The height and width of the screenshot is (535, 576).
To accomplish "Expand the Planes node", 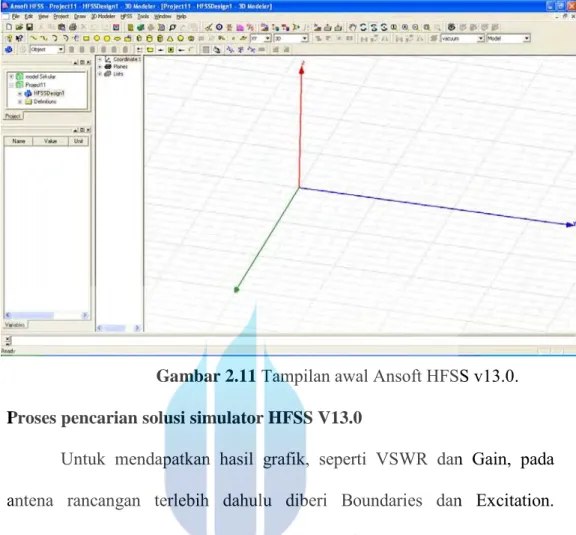I will click(100, 67).
